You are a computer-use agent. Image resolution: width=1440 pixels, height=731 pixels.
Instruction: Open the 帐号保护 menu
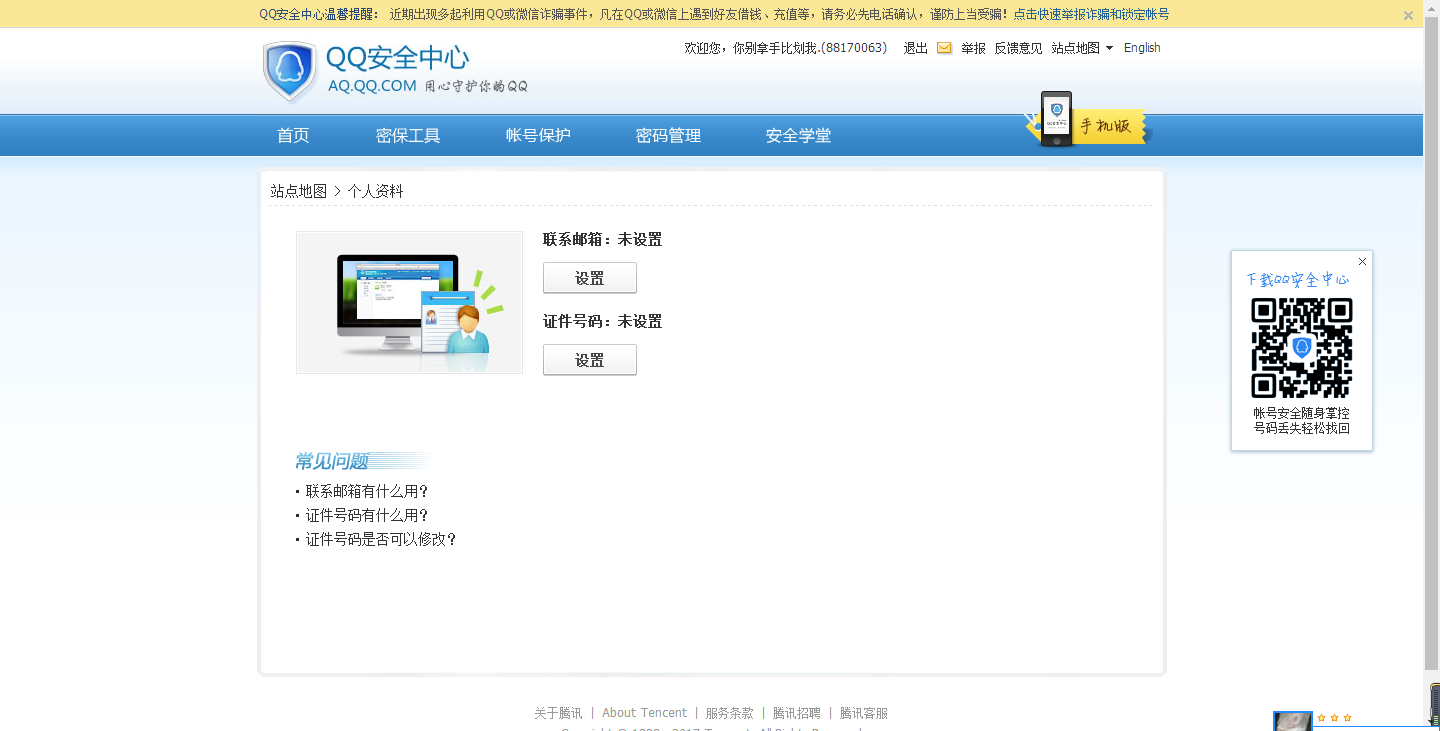538,136
